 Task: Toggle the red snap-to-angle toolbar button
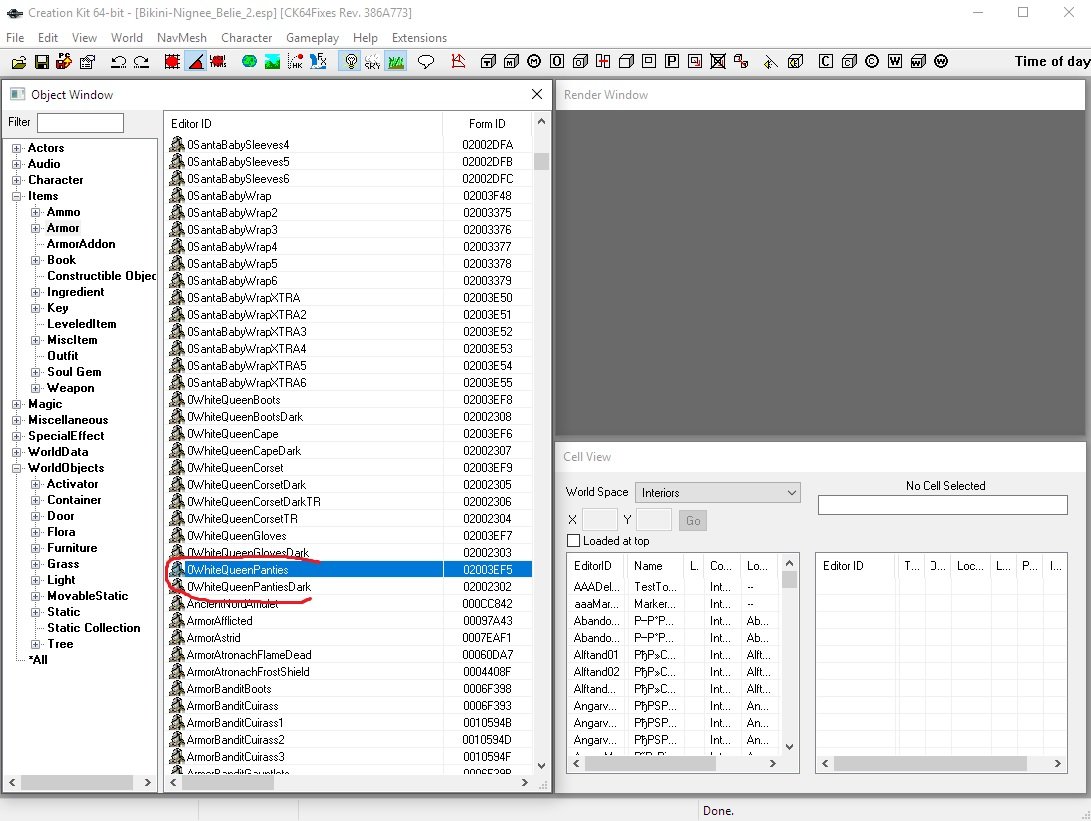click(x=196, y=62)
